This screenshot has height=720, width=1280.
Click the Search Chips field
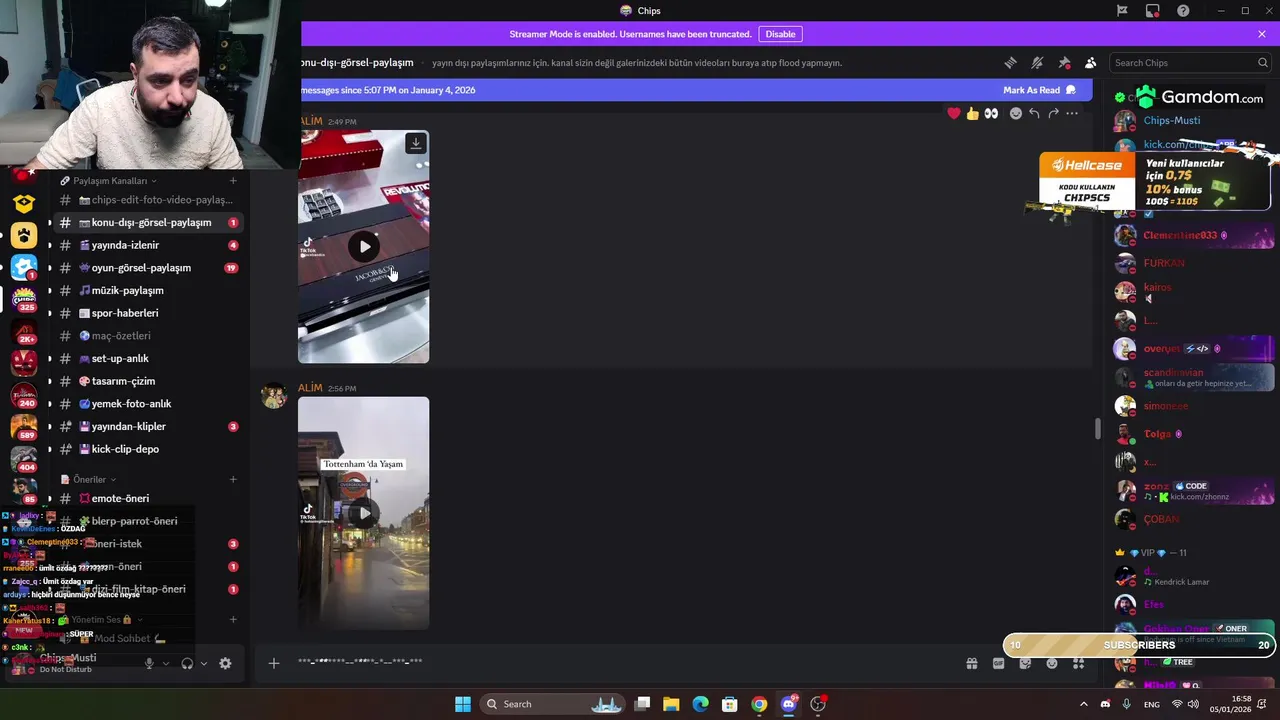pos(1190,62)
